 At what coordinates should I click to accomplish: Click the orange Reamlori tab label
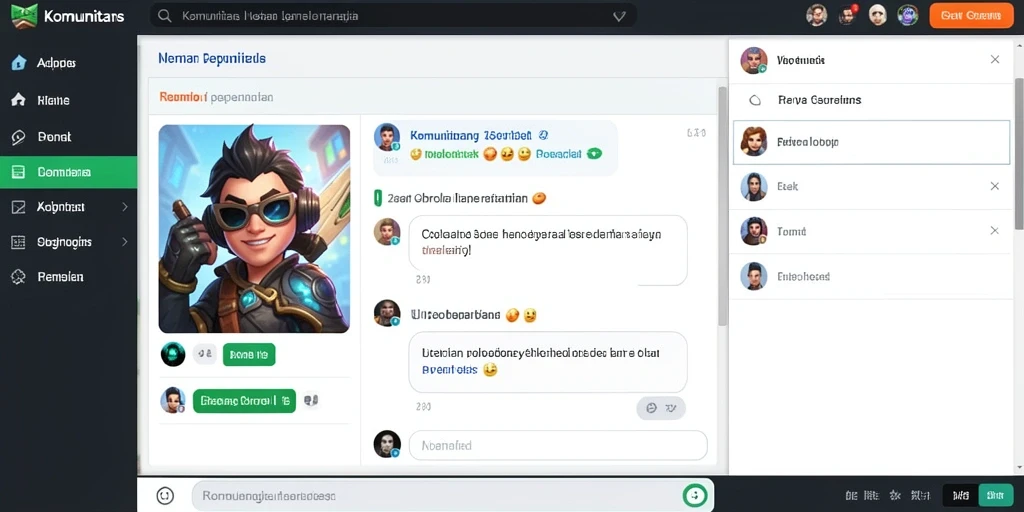coord(184,97)
